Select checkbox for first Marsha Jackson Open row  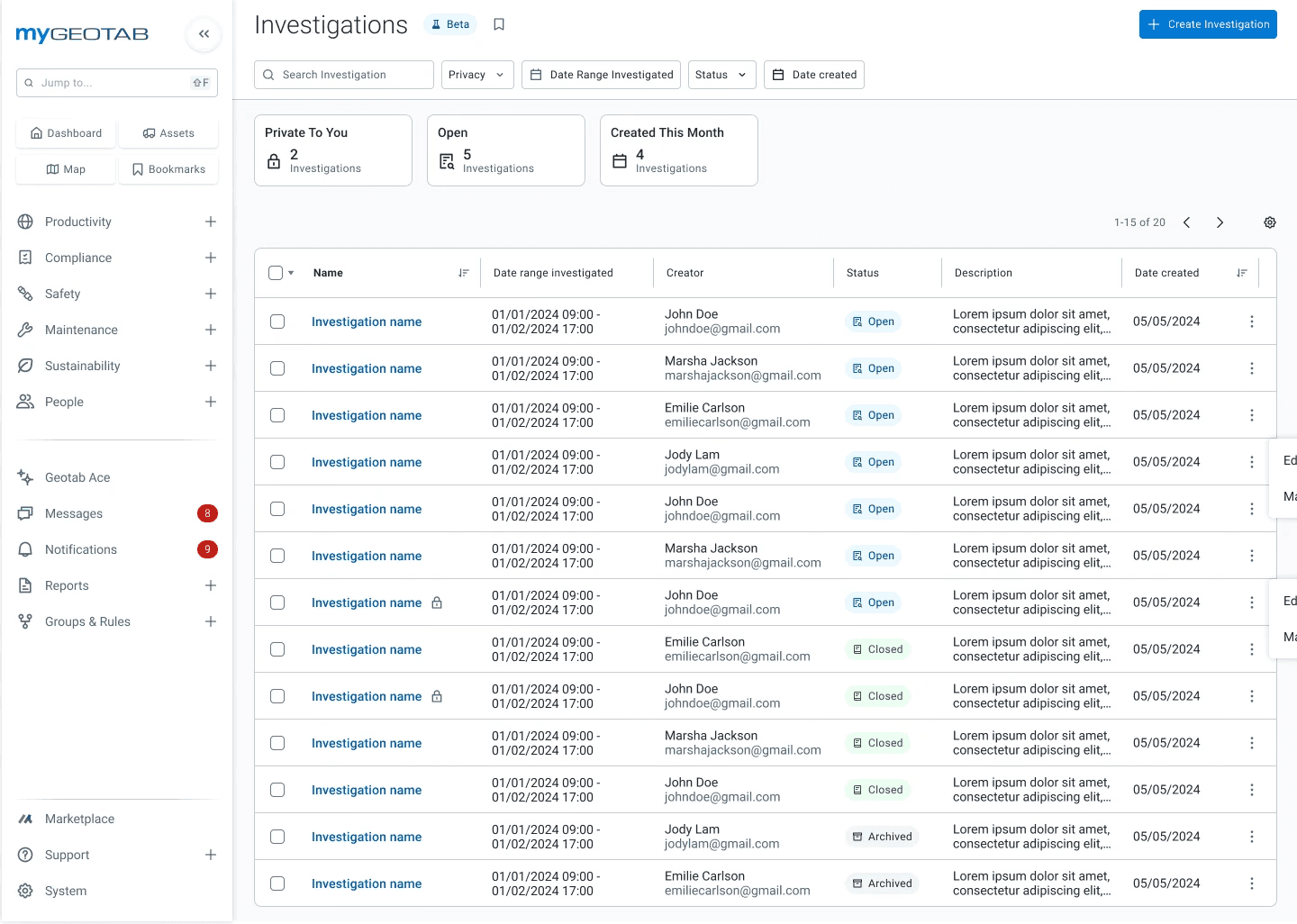click(x=277, y=368)
